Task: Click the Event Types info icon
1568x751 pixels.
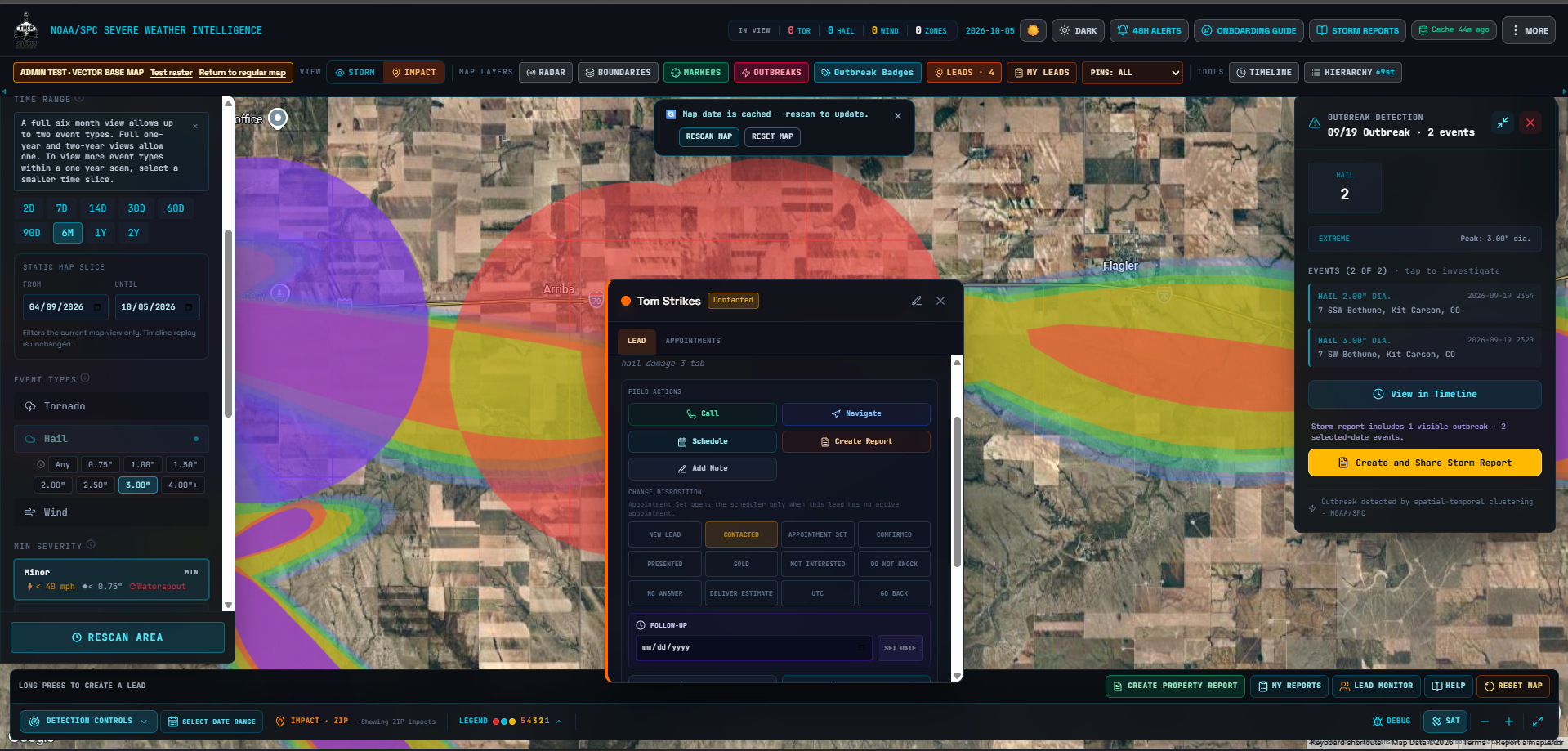Action: coord(85,378)
